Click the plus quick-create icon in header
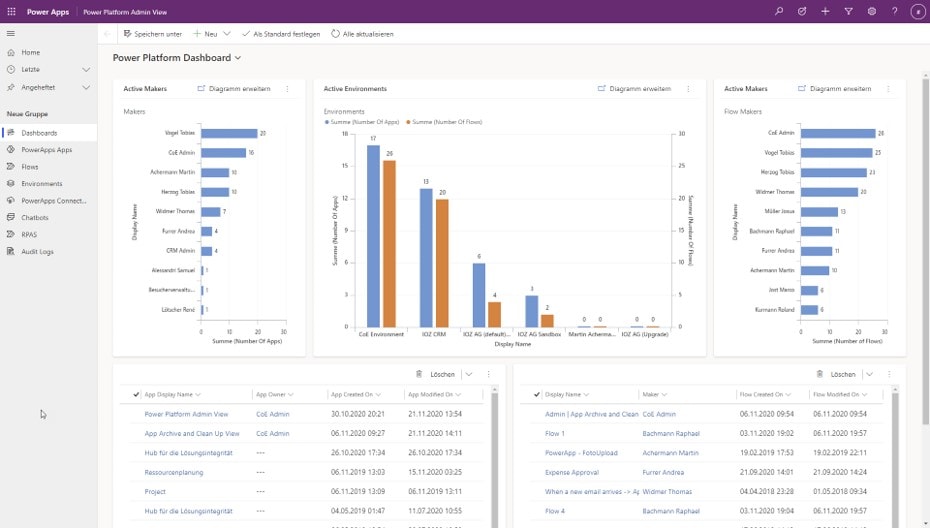This screenshot has width=930, height=528. pos(825,11)
